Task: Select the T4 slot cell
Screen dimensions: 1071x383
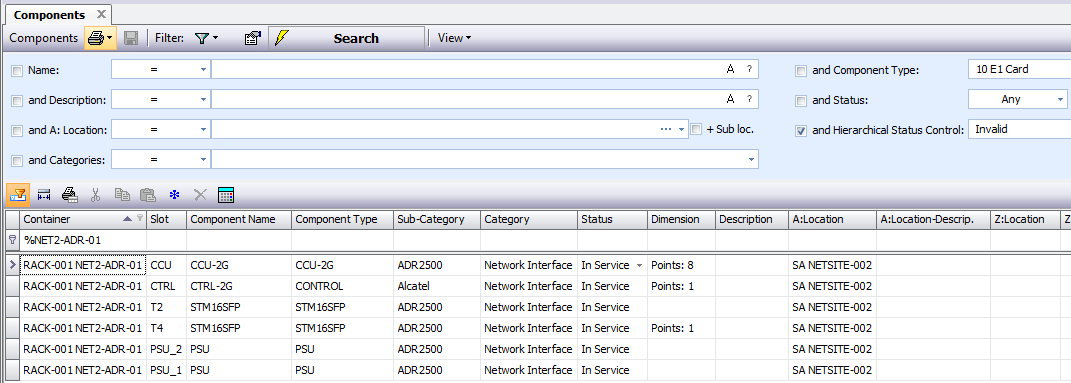Action: (x=166, y=328)
